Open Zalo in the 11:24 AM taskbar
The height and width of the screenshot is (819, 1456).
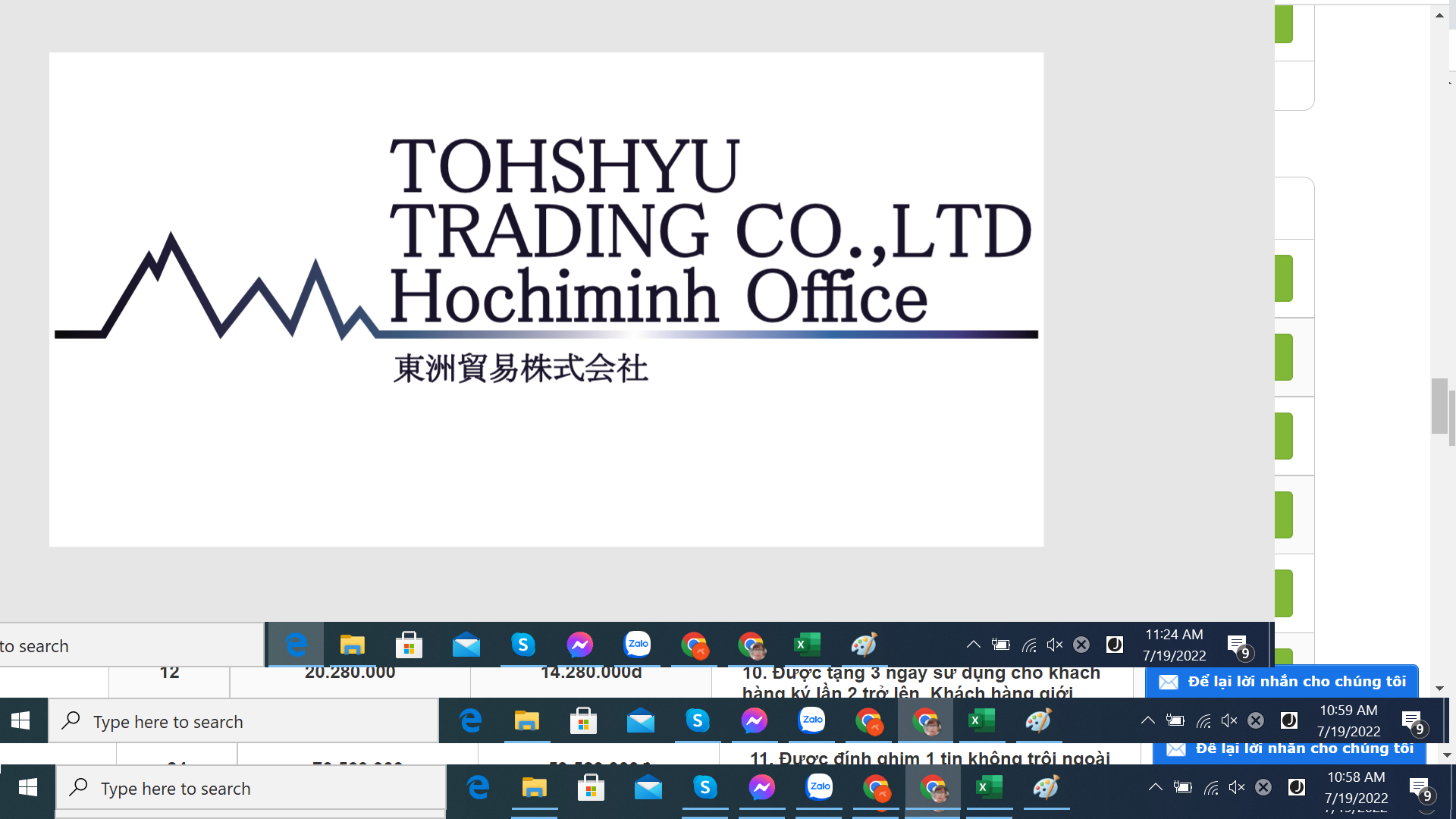[x=638, y=645]
